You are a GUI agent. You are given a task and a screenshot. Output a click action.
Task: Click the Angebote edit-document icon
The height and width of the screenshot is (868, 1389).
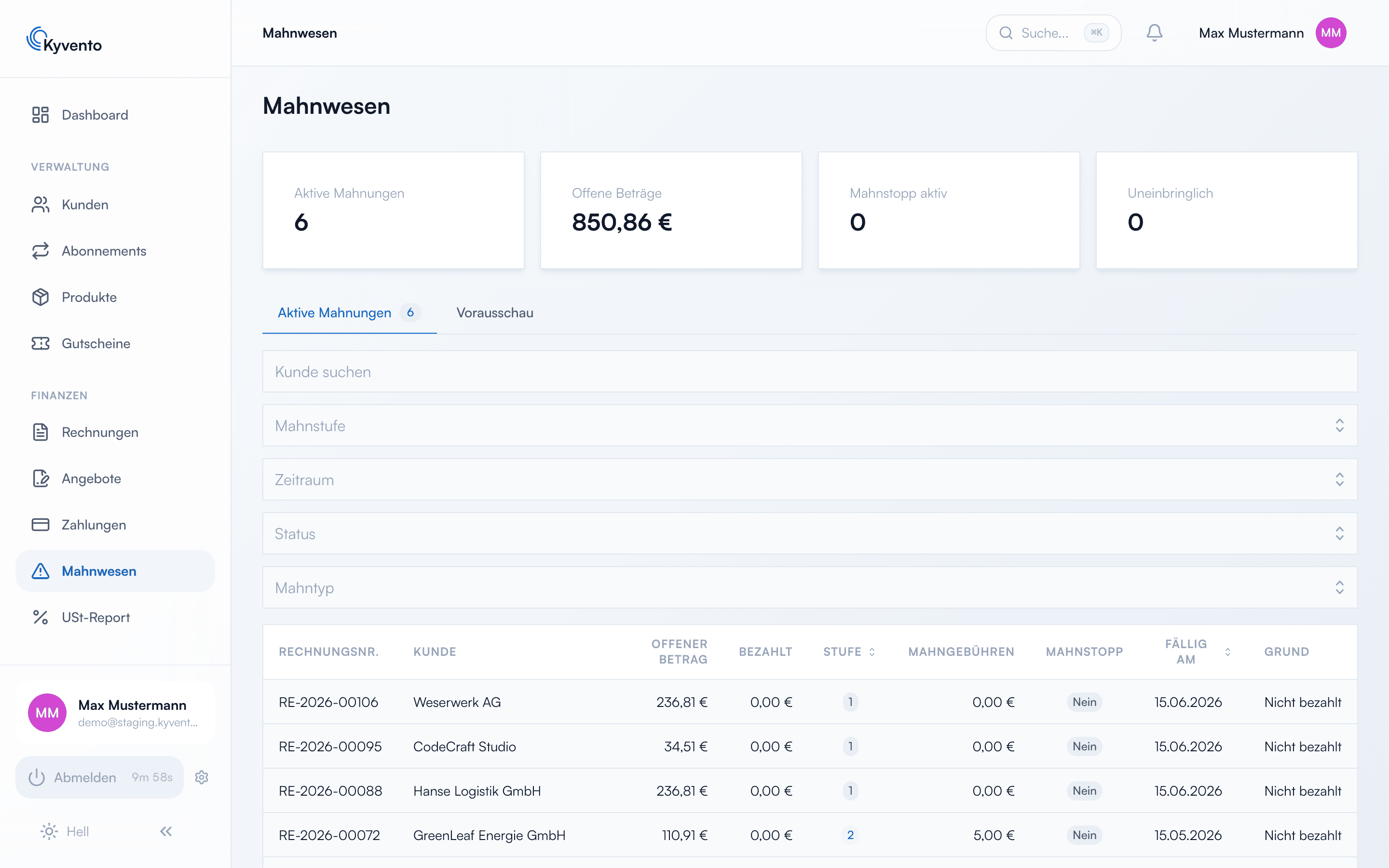coord(40,478)
